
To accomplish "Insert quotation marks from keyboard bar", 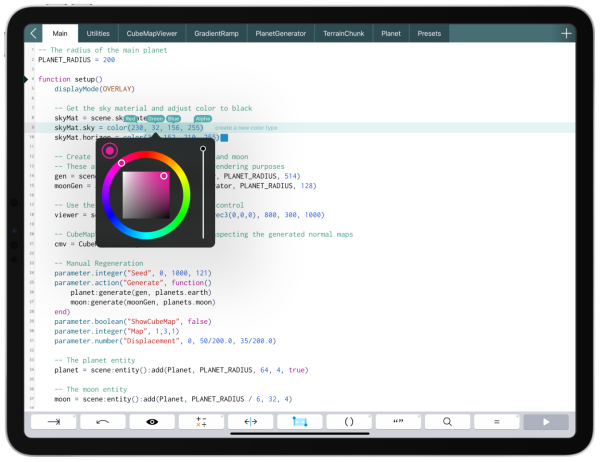I will point(398,422).
